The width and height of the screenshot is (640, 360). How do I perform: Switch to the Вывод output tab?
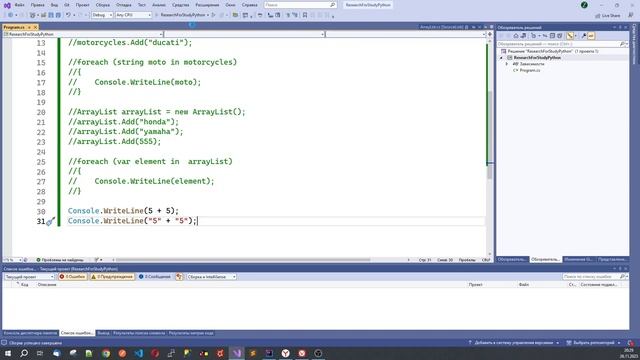(103, 333)
